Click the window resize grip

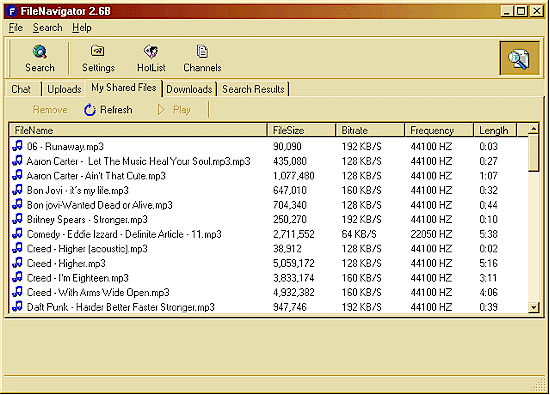click(x=539, y=385)
